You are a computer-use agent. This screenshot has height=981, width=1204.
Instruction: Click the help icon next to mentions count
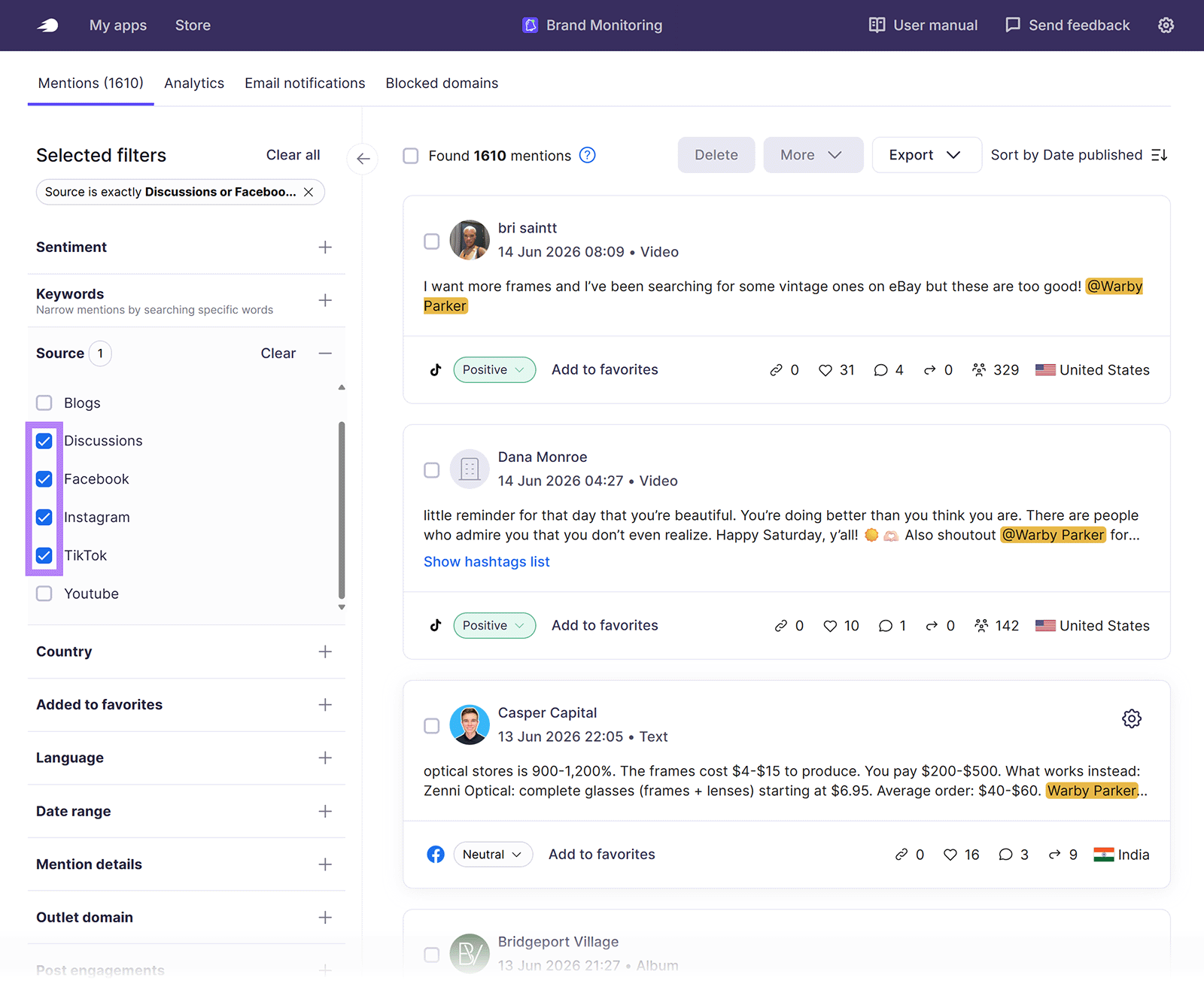(588, 155)
